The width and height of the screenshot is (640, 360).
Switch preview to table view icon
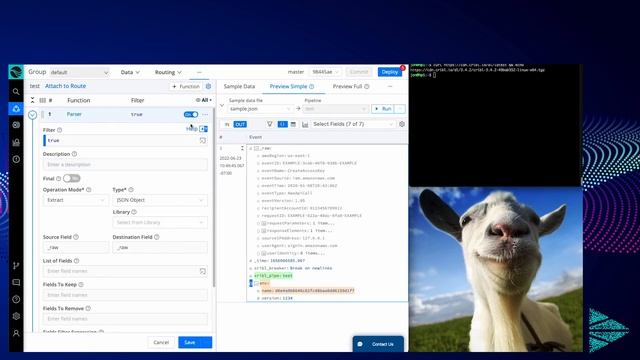293,124
